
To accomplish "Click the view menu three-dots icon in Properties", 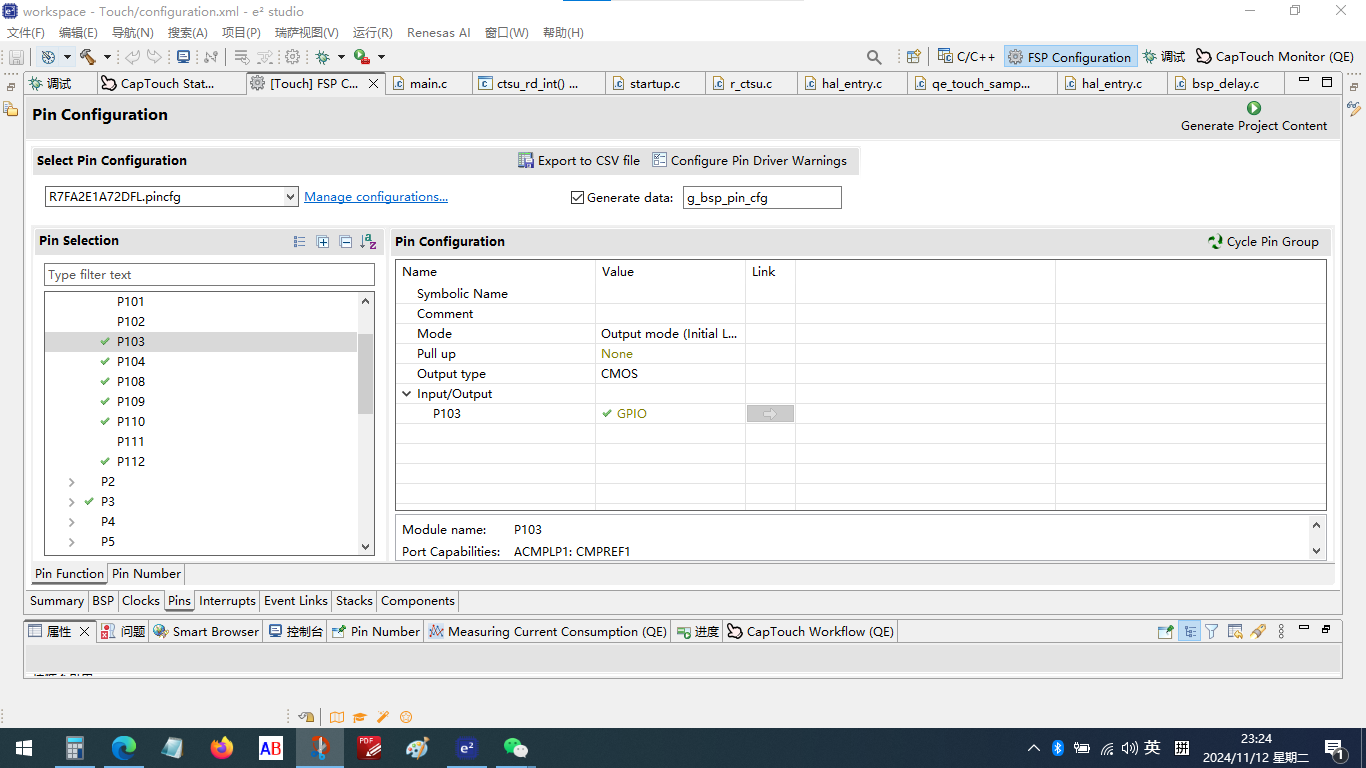I will tap(1282, 631).
